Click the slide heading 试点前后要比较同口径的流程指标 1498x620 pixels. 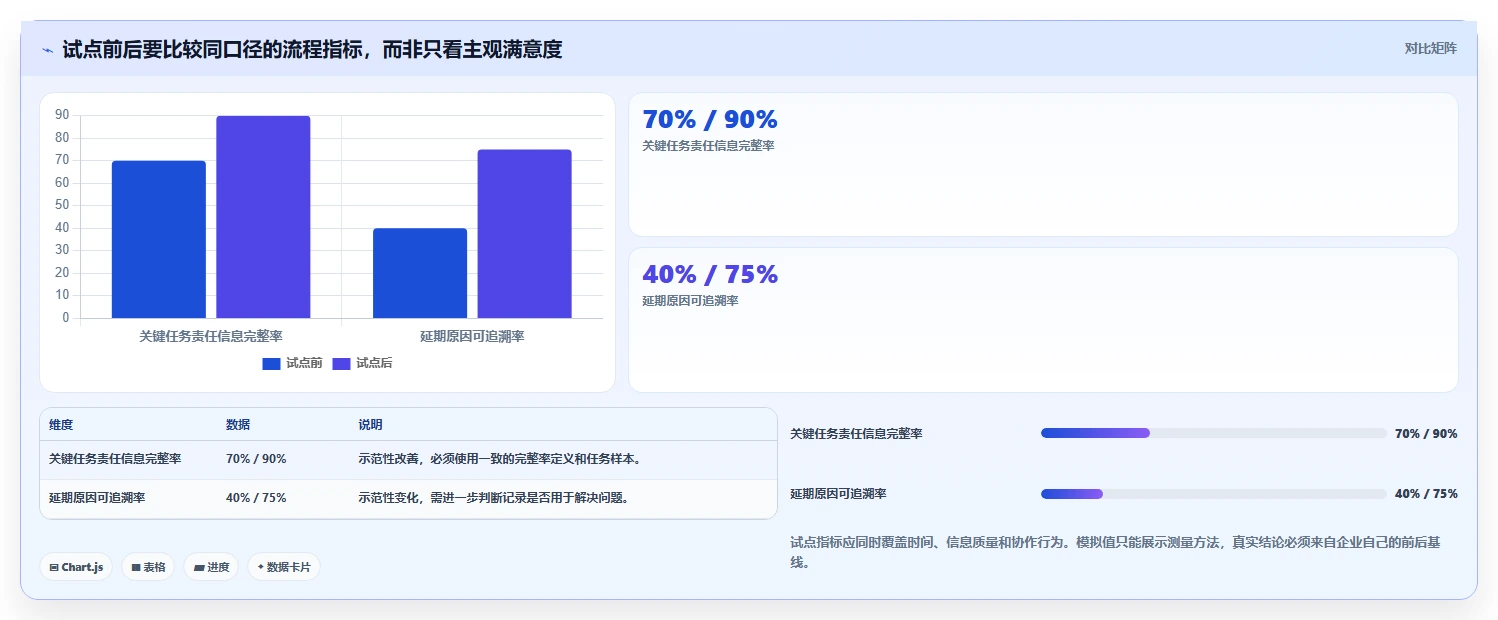tap(312, 50)
